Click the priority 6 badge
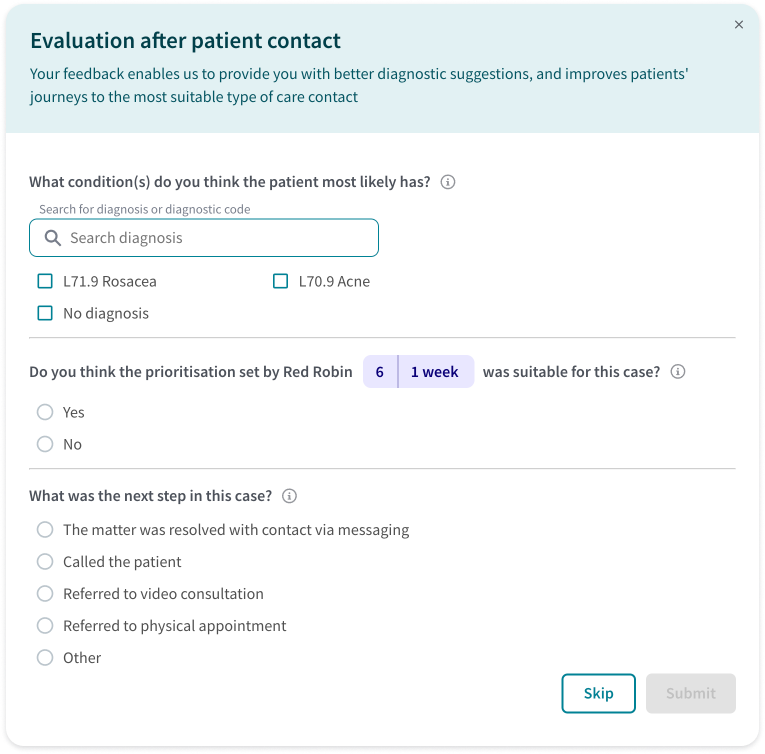 tap(380, 371)
